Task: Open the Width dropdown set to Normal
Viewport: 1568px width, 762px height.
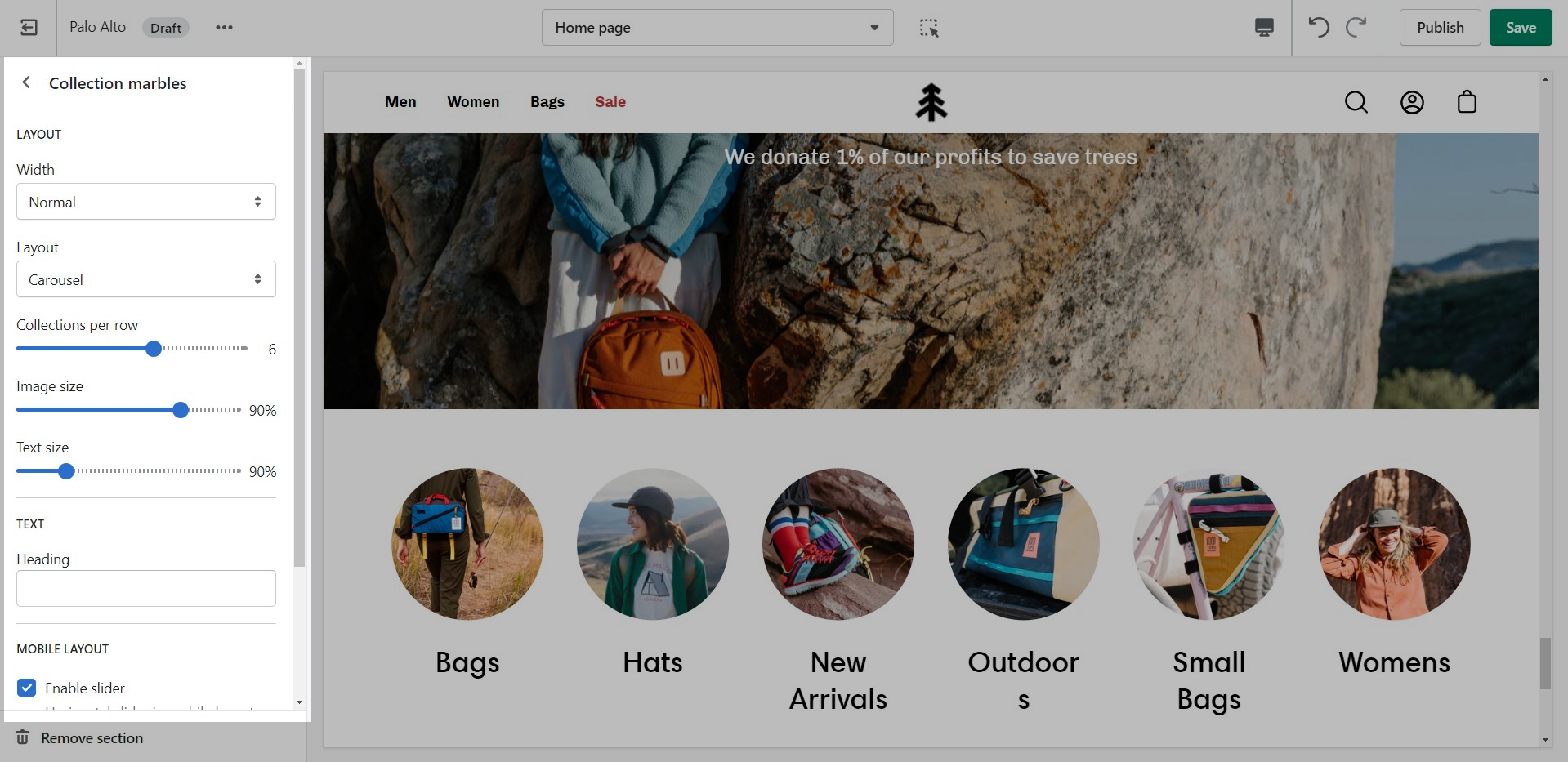Action: pyautogui.click(x=146, y=202)
